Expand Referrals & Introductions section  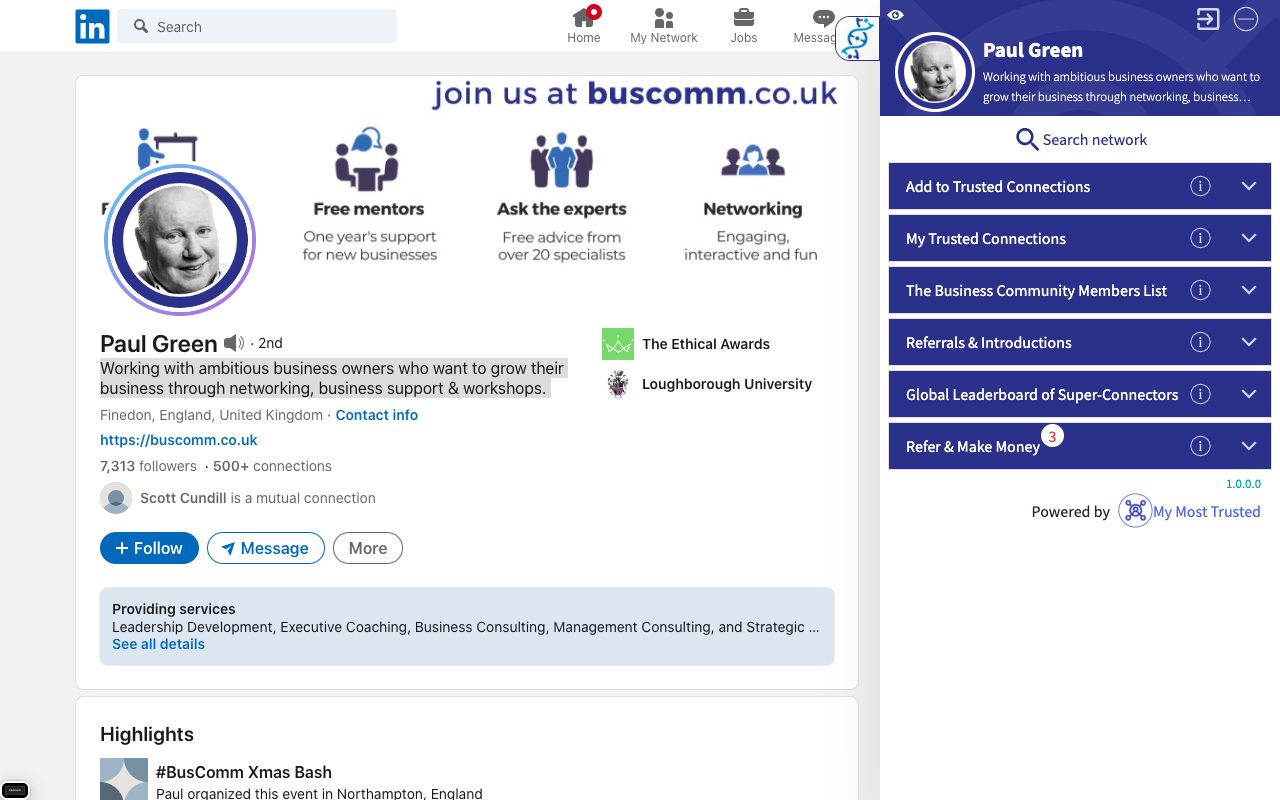point(1248,342)
